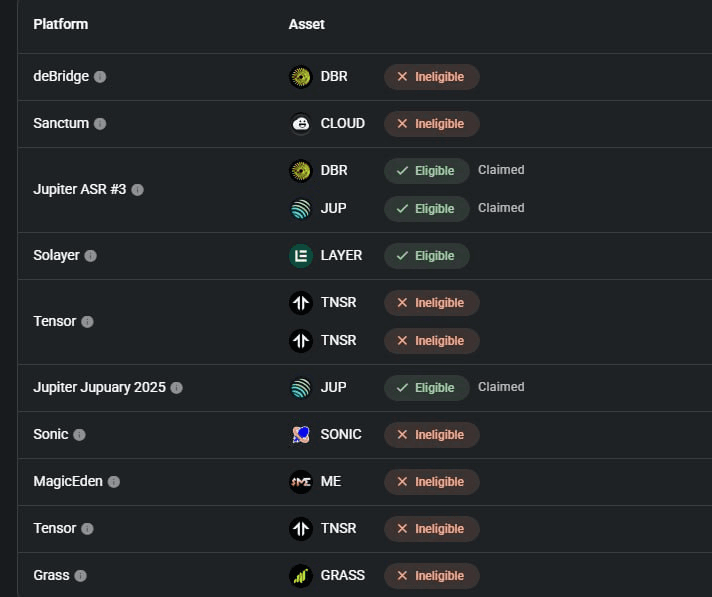Screen dimensions: 712x597
Task: Click the Ineligible badge for CLOUD
Action: (431, 123)
